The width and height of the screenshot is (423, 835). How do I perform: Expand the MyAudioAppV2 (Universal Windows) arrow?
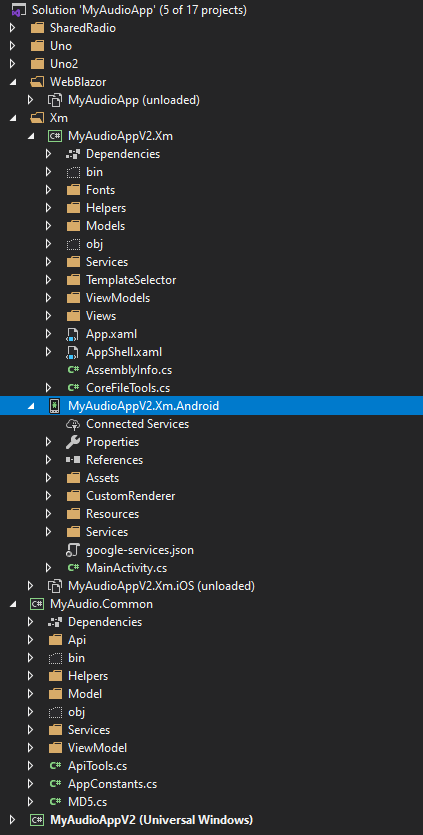coord(13,820)
